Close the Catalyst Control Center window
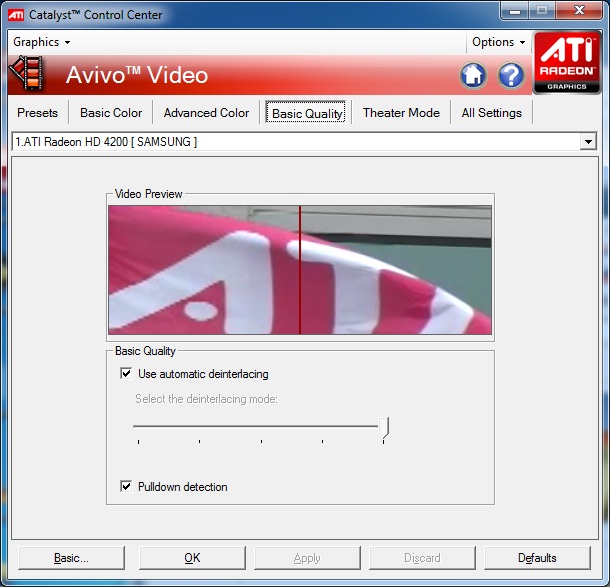Screen dimensions: 610x587 [x=579, y=11]
